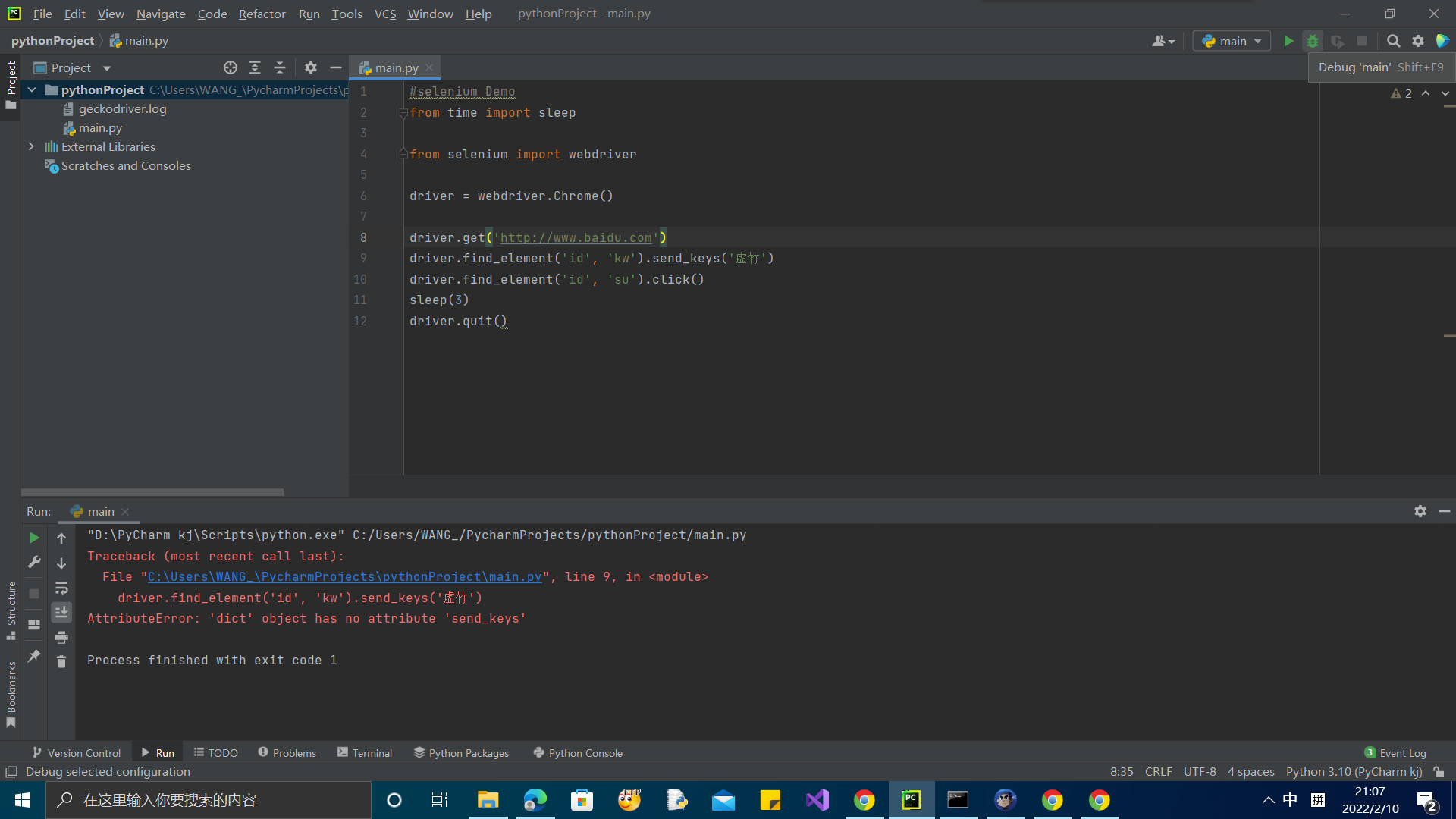Open the Project view dropdown
Image resolution: width=1456 pixels, height=819 pixels.
point(106,67)
